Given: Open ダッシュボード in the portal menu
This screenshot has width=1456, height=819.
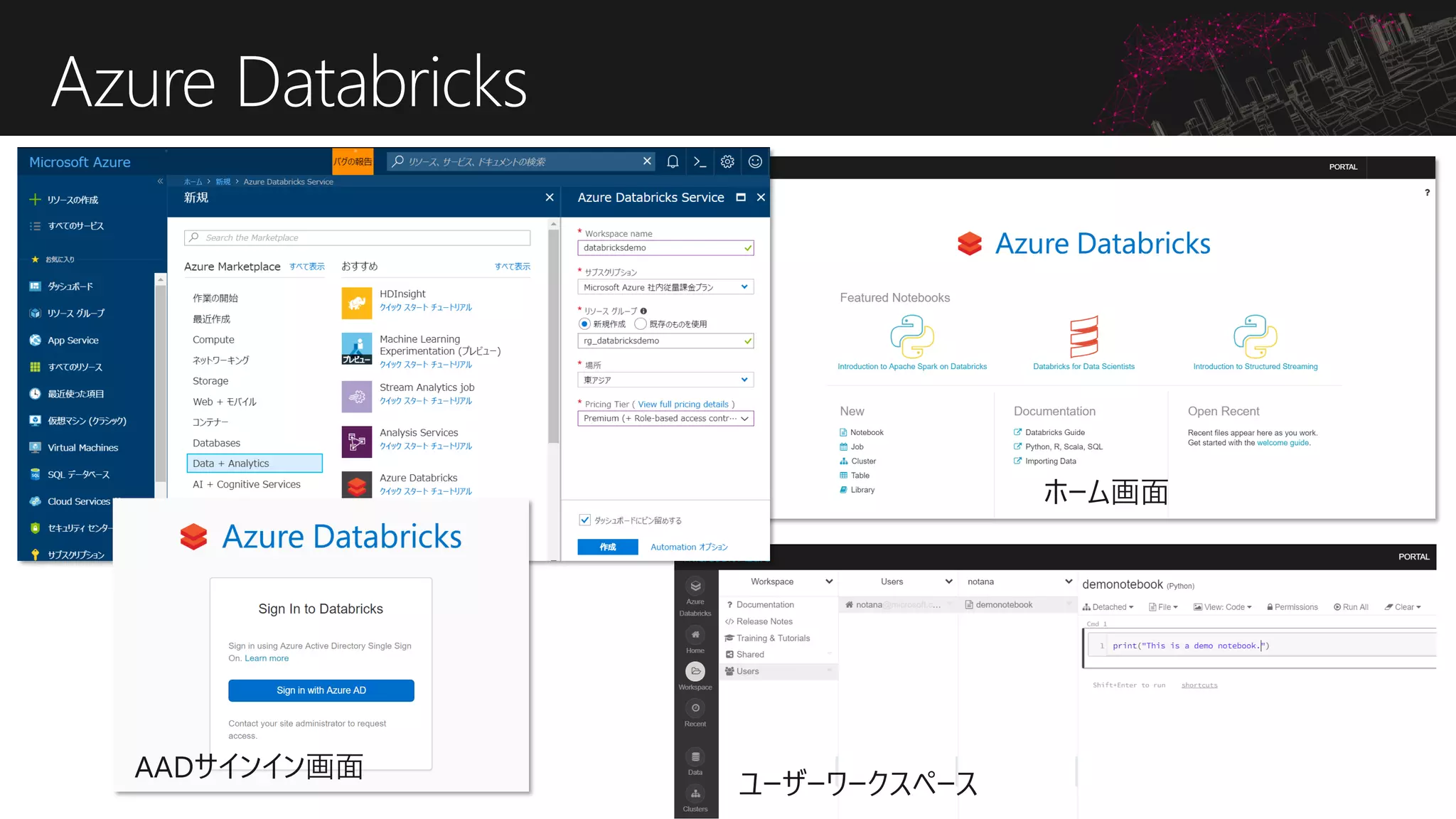Looking at the screenshot, I should [x=70, y=287].
